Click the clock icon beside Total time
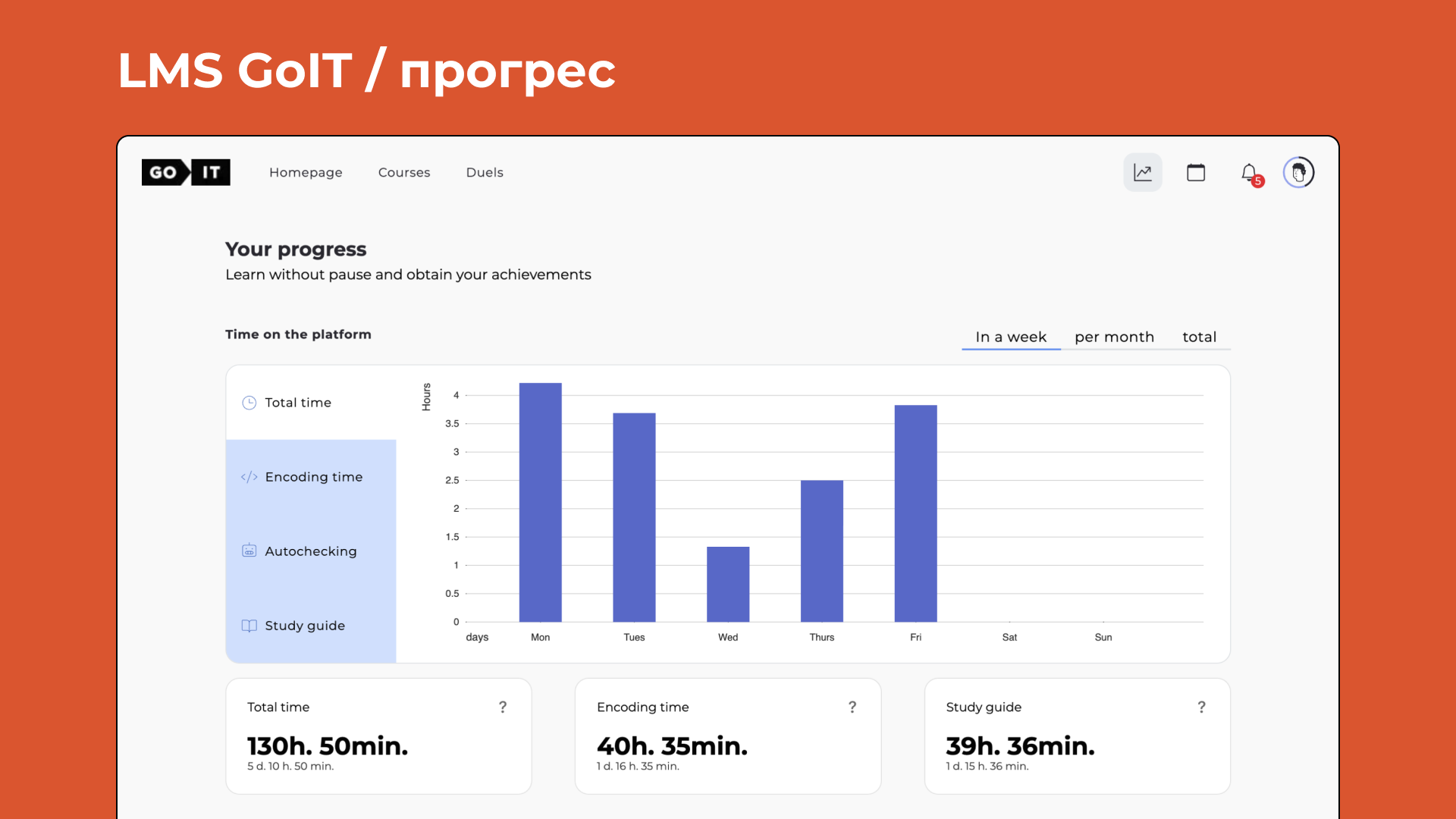Image resolution: width=1456 pixels, height=819 pixels. coord(249,403)
